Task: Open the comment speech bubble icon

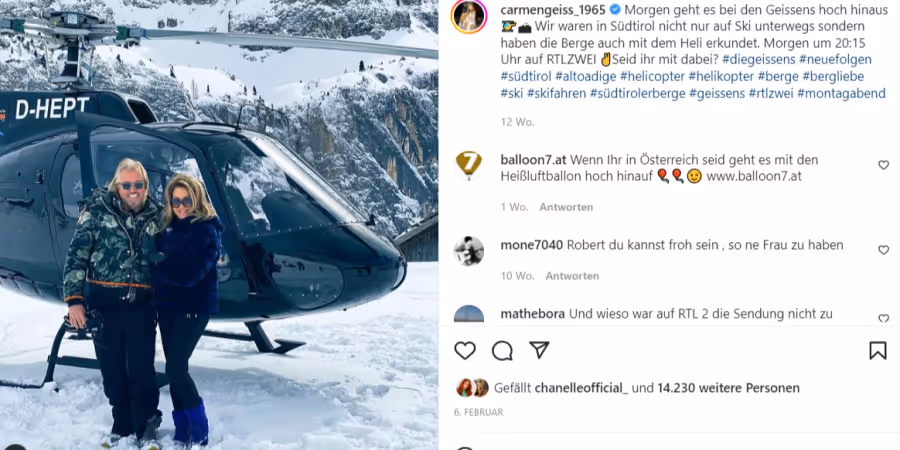Action: tap(502, 350)
